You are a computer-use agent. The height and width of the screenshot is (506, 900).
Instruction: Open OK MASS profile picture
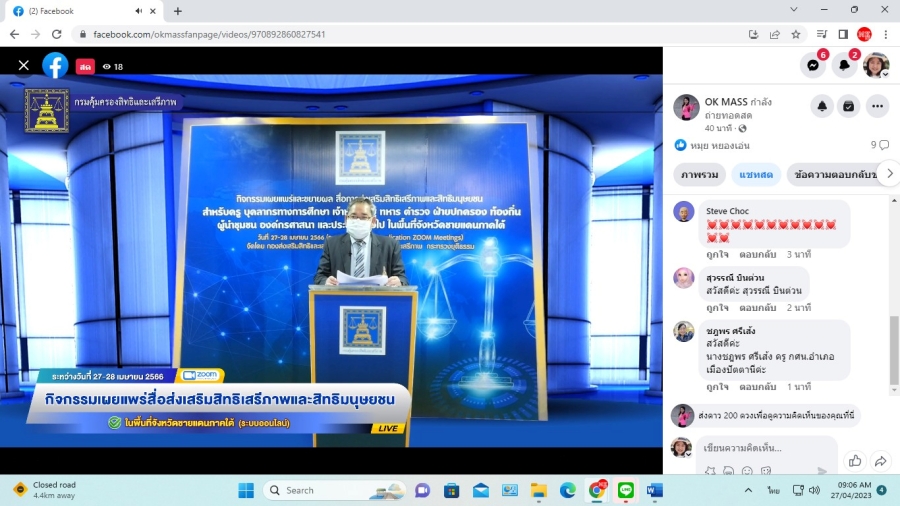(x=686, y=107)
